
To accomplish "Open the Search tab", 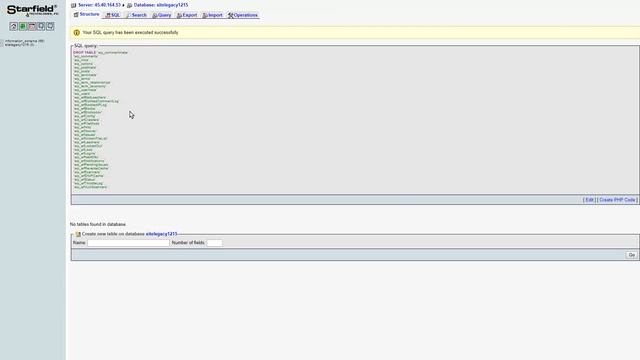I will point(136,15).
